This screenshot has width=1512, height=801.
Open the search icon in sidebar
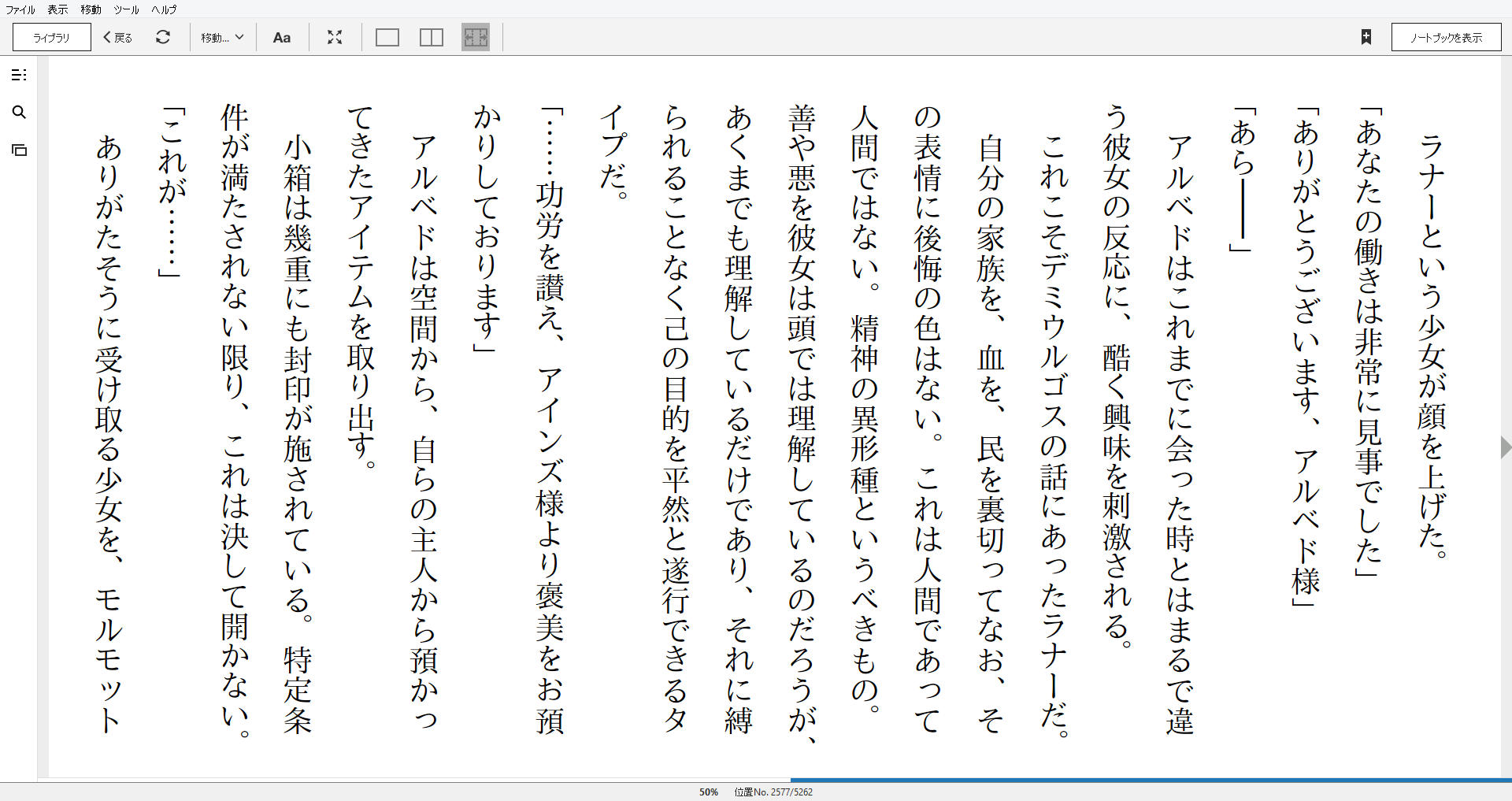20,113
